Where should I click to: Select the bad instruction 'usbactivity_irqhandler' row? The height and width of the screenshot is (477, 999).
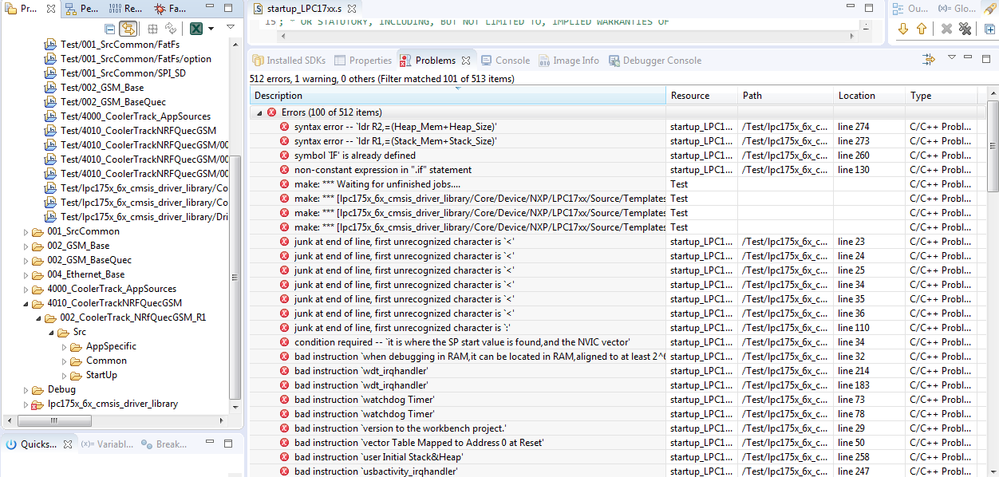point(617,471)
